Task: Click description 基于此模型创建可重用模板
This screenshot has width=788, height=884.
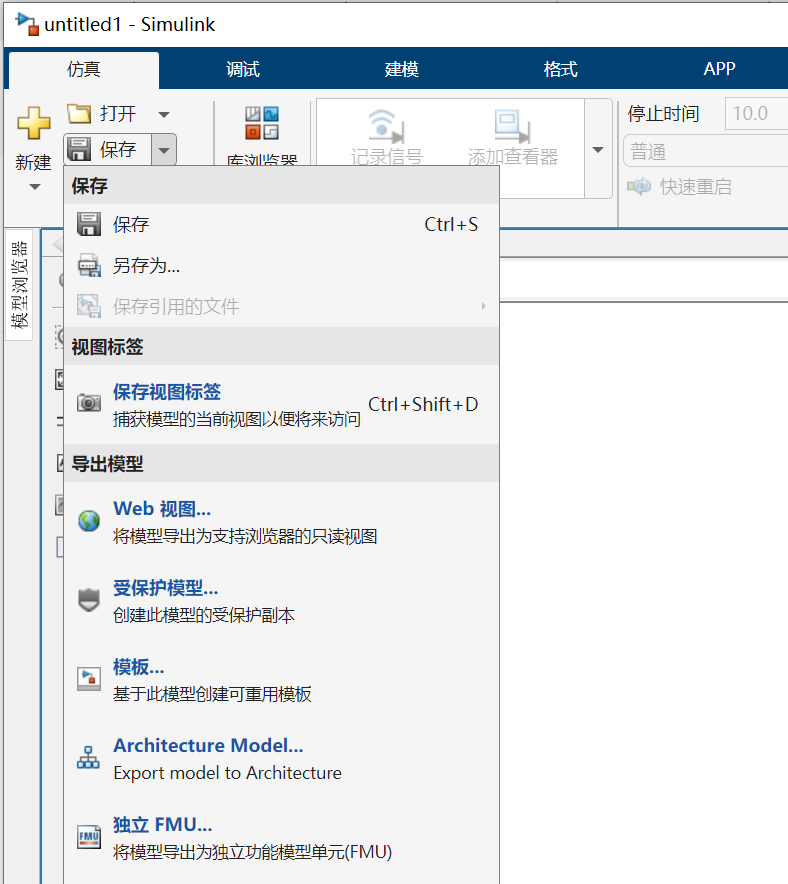Action: [x=212, y=694]
